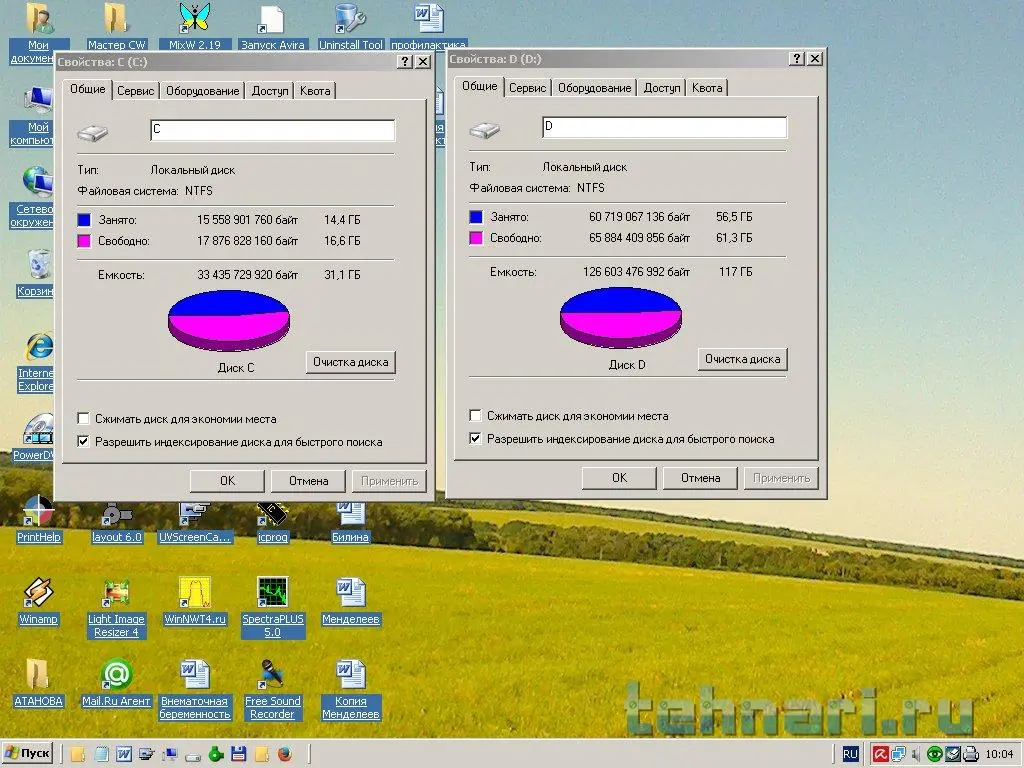Open the АТАНОВА folder icon

[x=38, y=676]
